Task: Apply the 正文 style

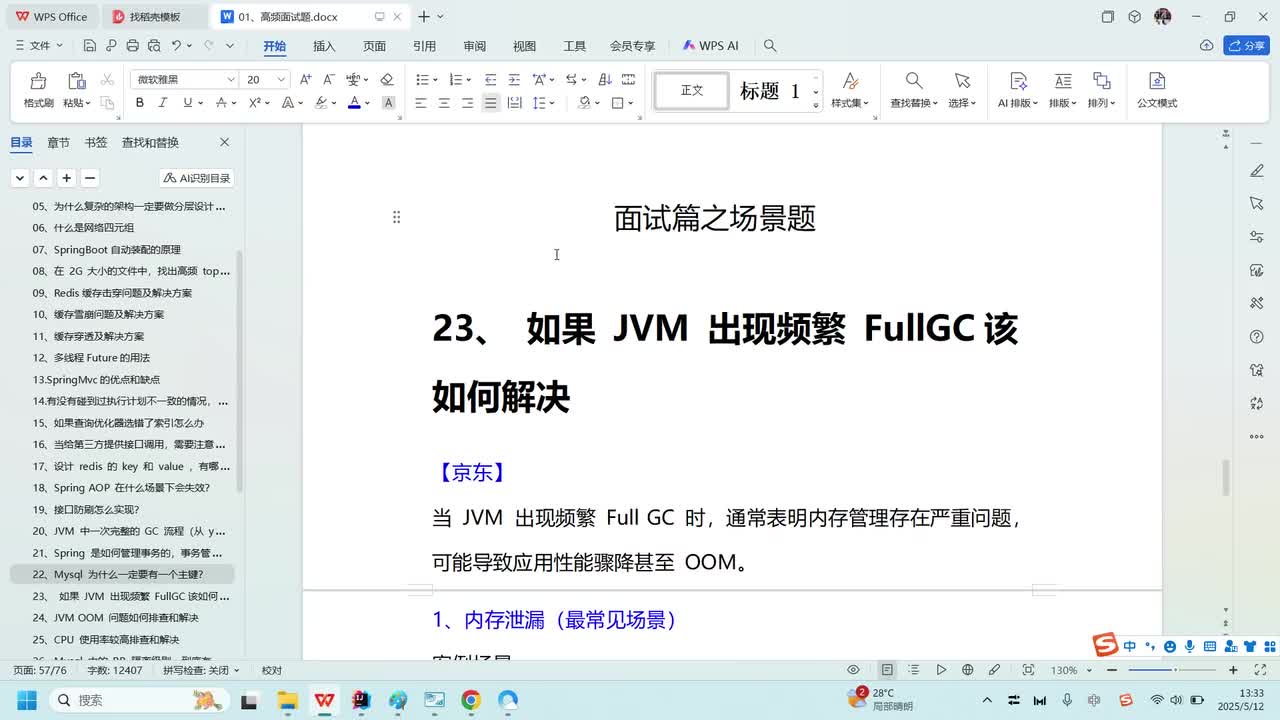Action: click(x=692, y=91)
